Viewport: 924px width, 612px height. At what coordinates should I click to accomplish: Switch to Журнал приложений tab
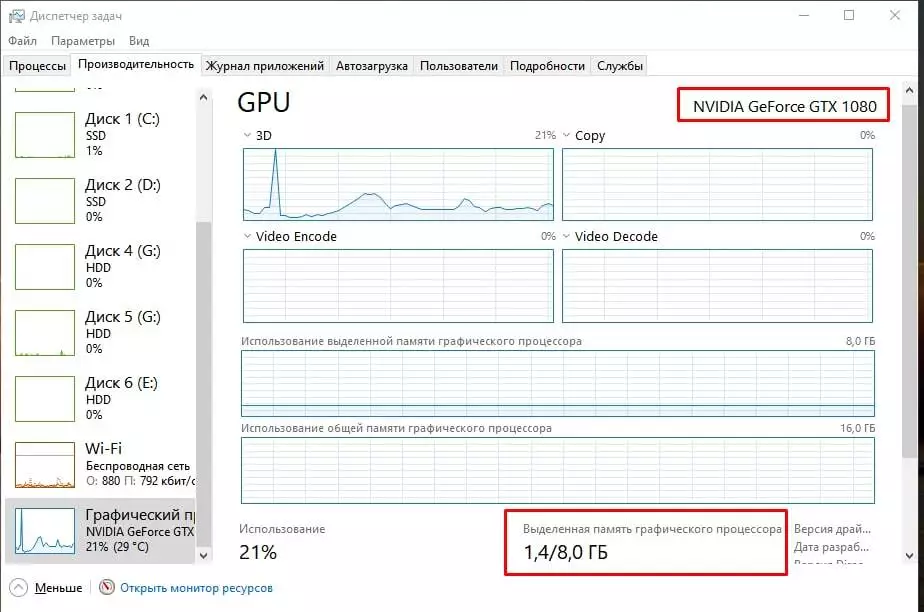[265, 65]
